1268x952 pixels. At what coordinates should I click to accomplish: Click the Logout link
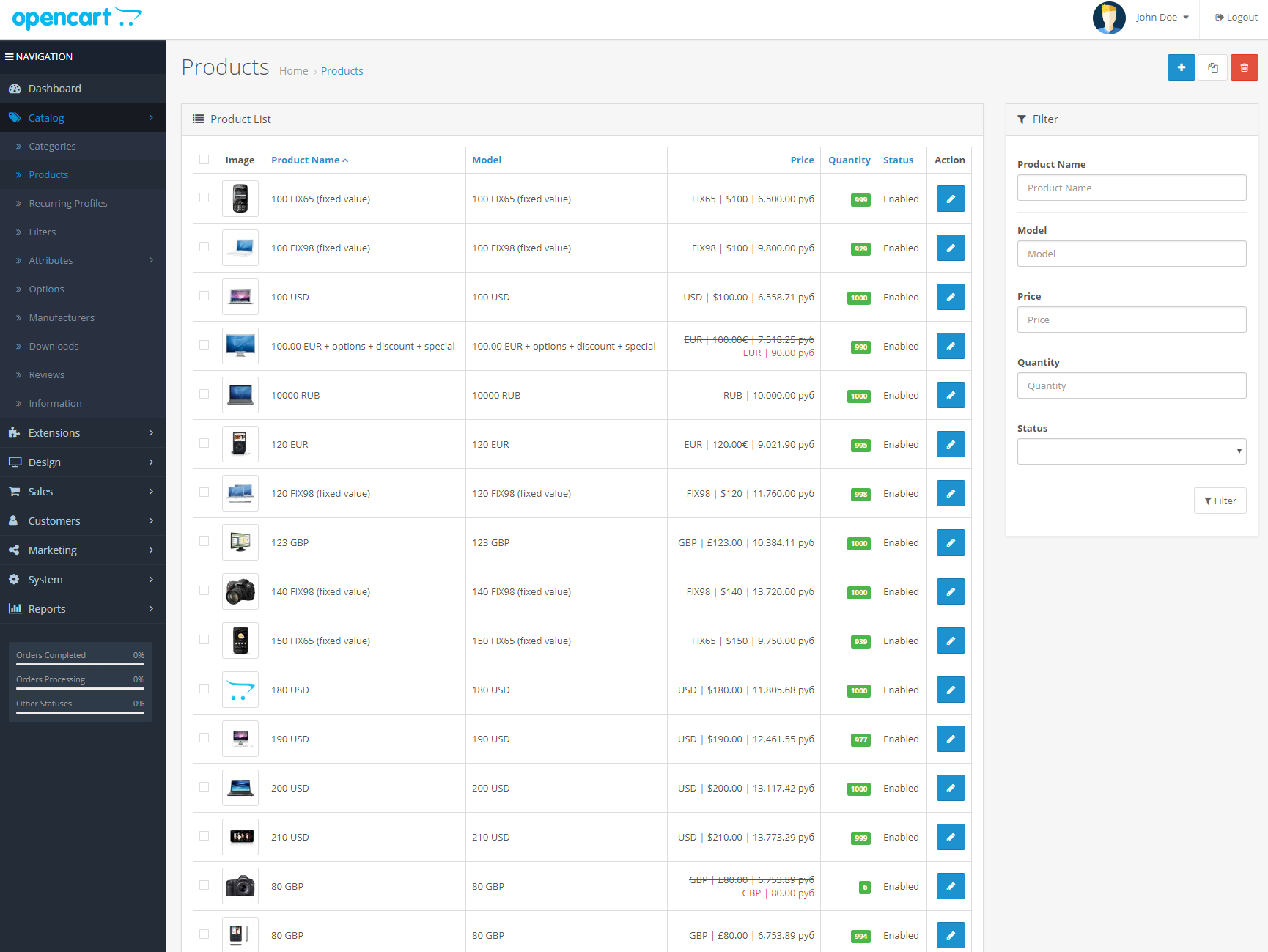1236,18
